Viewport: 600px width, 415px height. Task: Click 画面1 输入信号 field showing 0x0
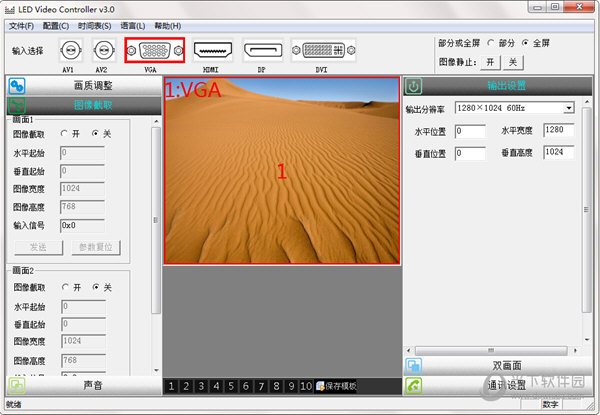tap(82, 226)
